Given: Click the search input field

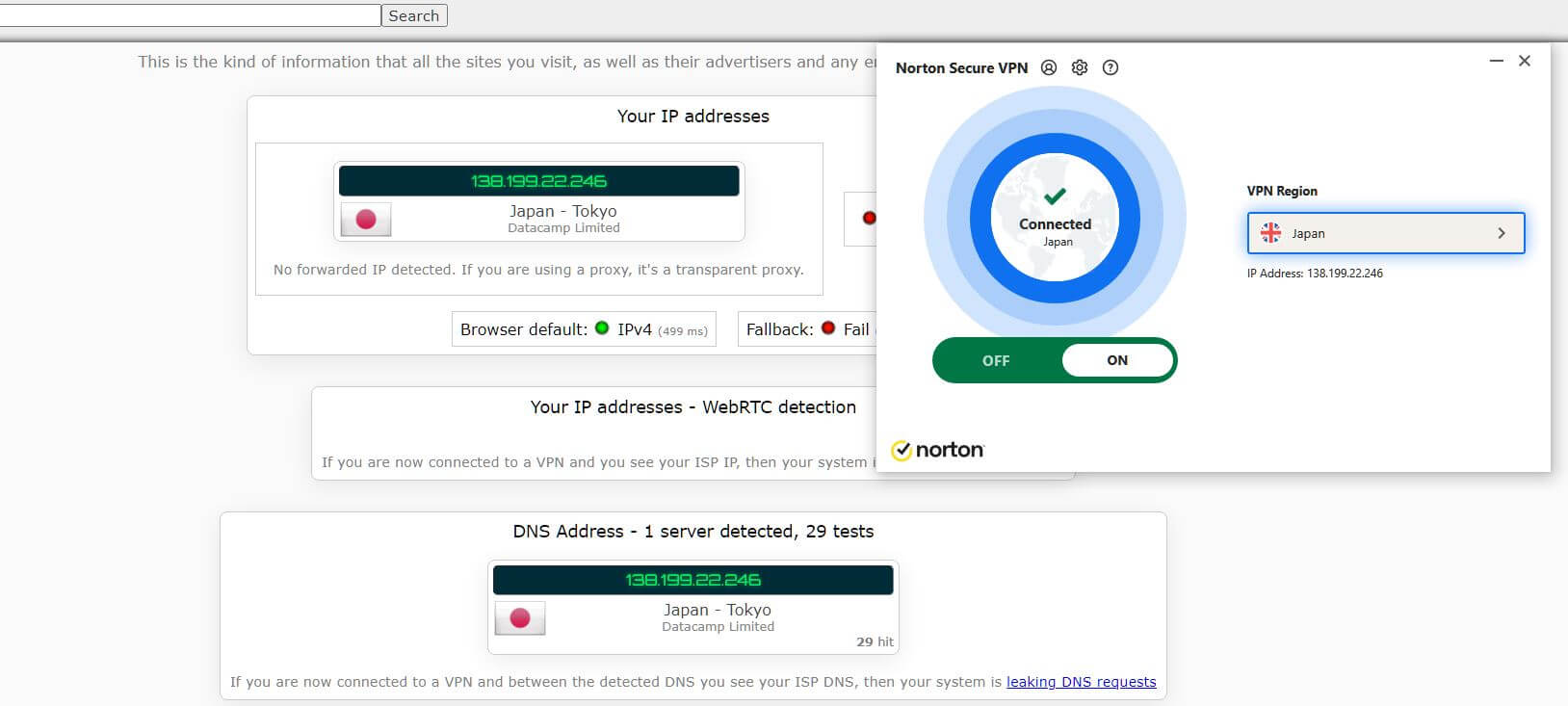Looking at the screenshot, I should coord(190,15).
